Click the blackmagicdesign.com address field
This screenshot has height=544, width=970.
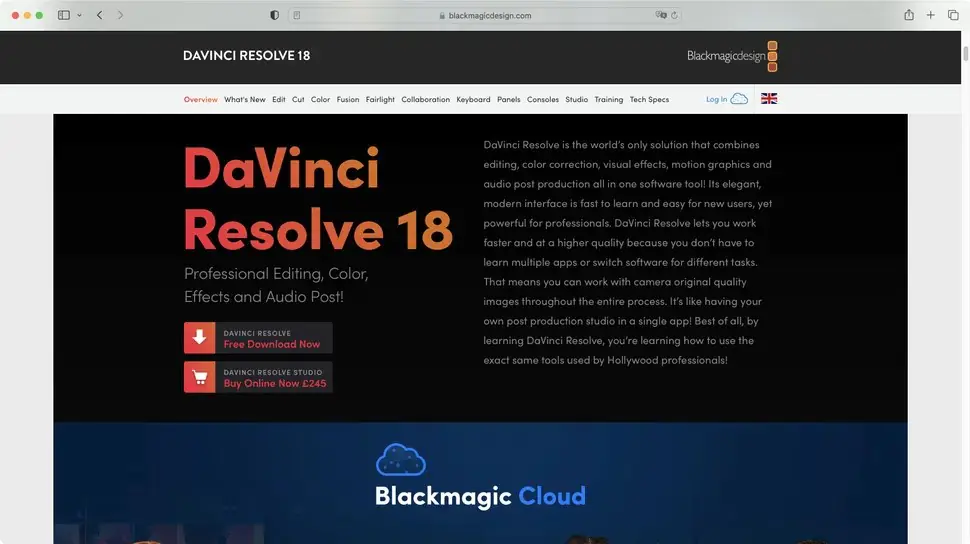[x=485, y=15]
